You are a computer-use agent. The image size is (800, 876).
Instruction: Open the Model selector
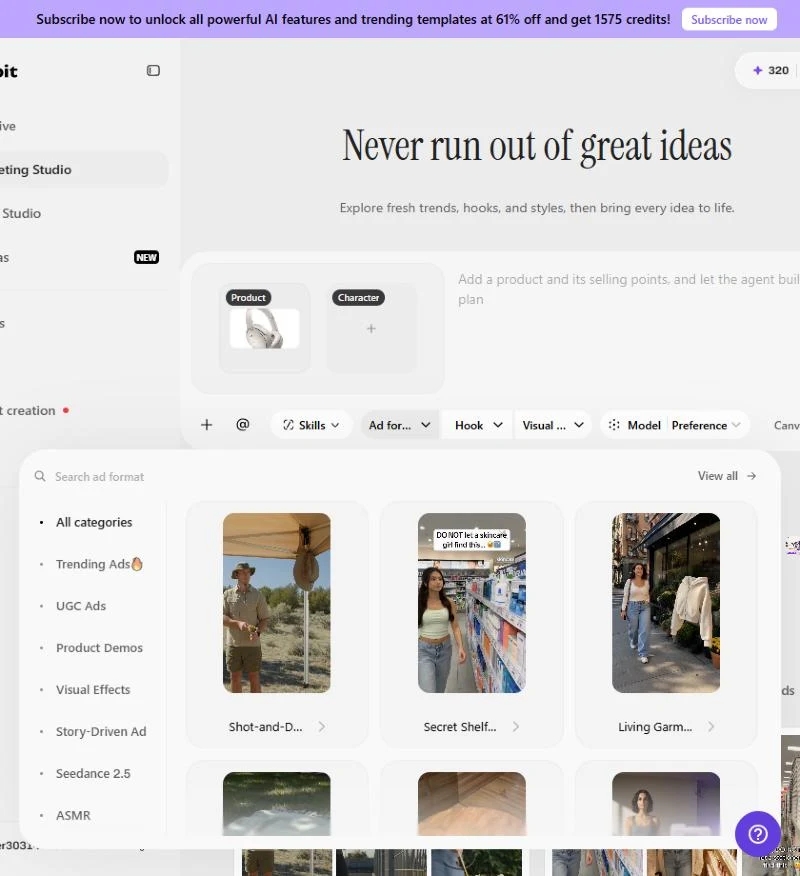click(635, 425)
